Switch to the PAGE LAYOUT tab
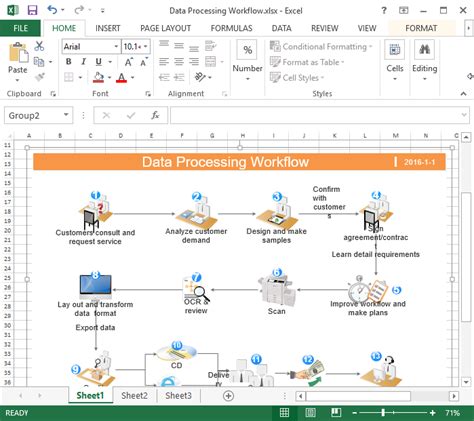 pos(165,28)
